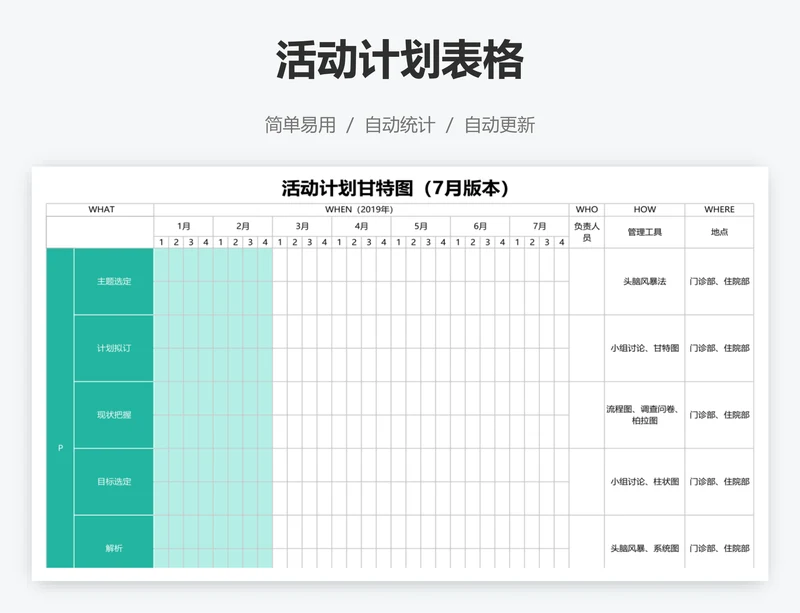The height and width of the screenshot is (613, 800).
Task: Click the 流程图、调查问卷、柏拉图 tool cell
Action: tap(645, 415)
